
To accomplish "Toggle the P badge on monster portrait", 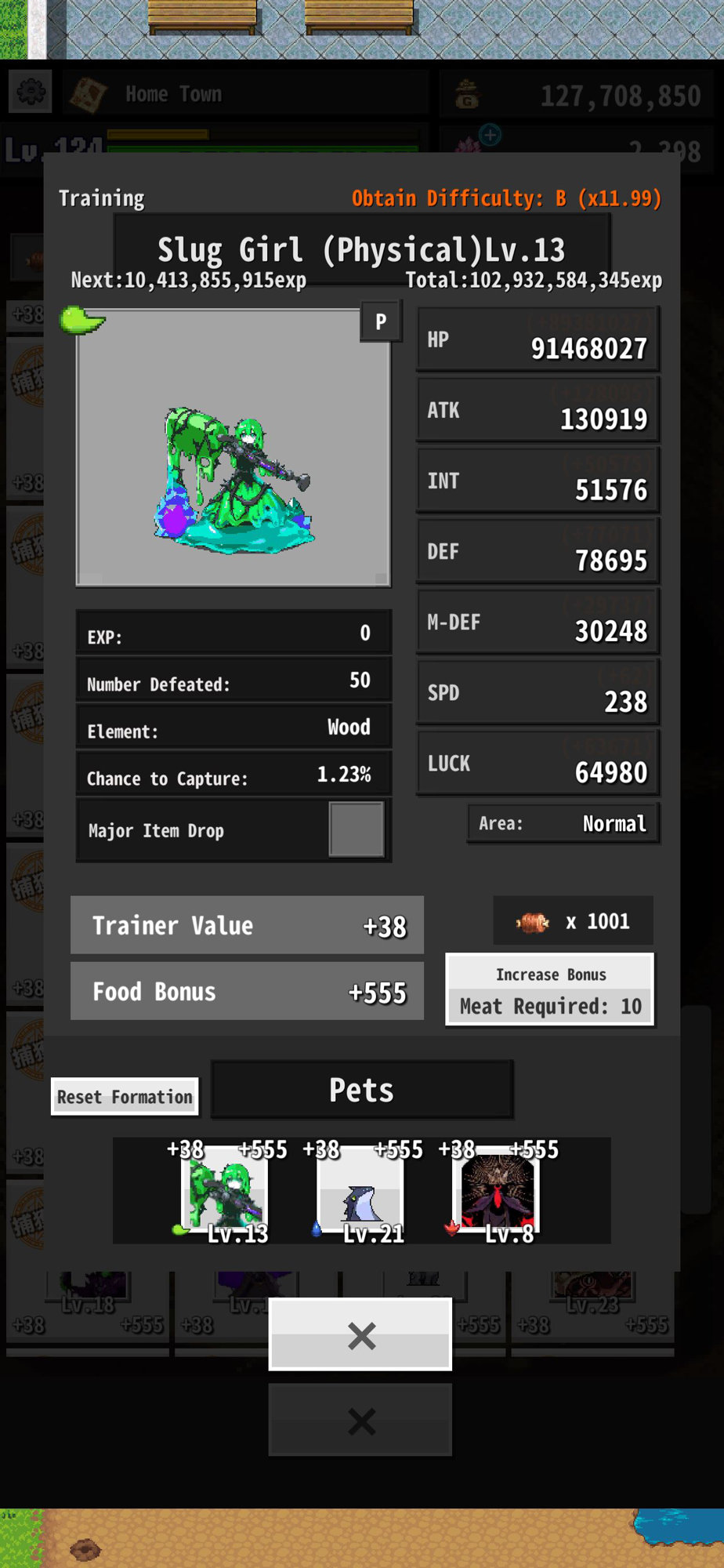I will click(x=381, y=321).
